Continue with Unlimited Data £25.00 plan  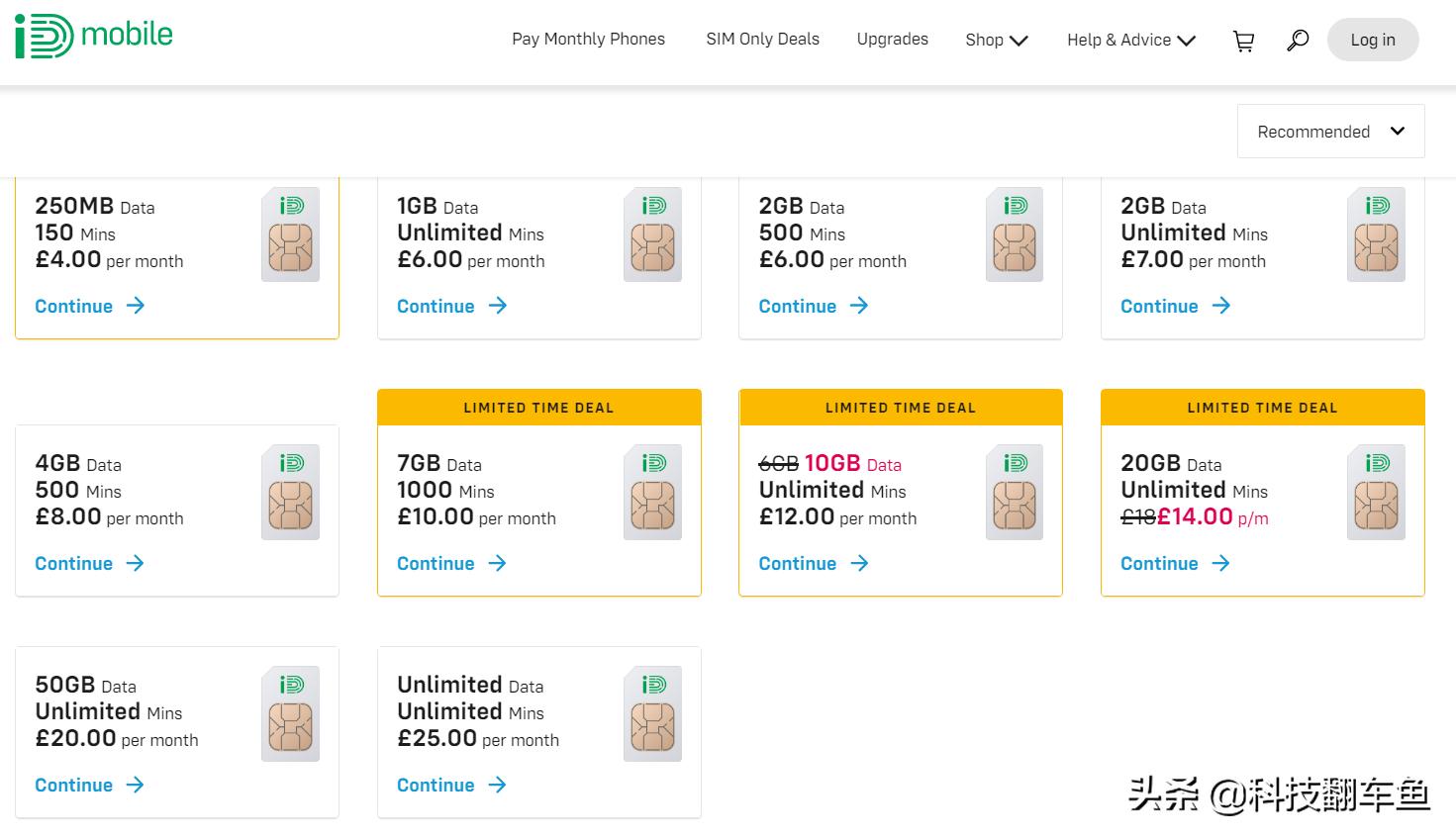(x=451, y=786)
